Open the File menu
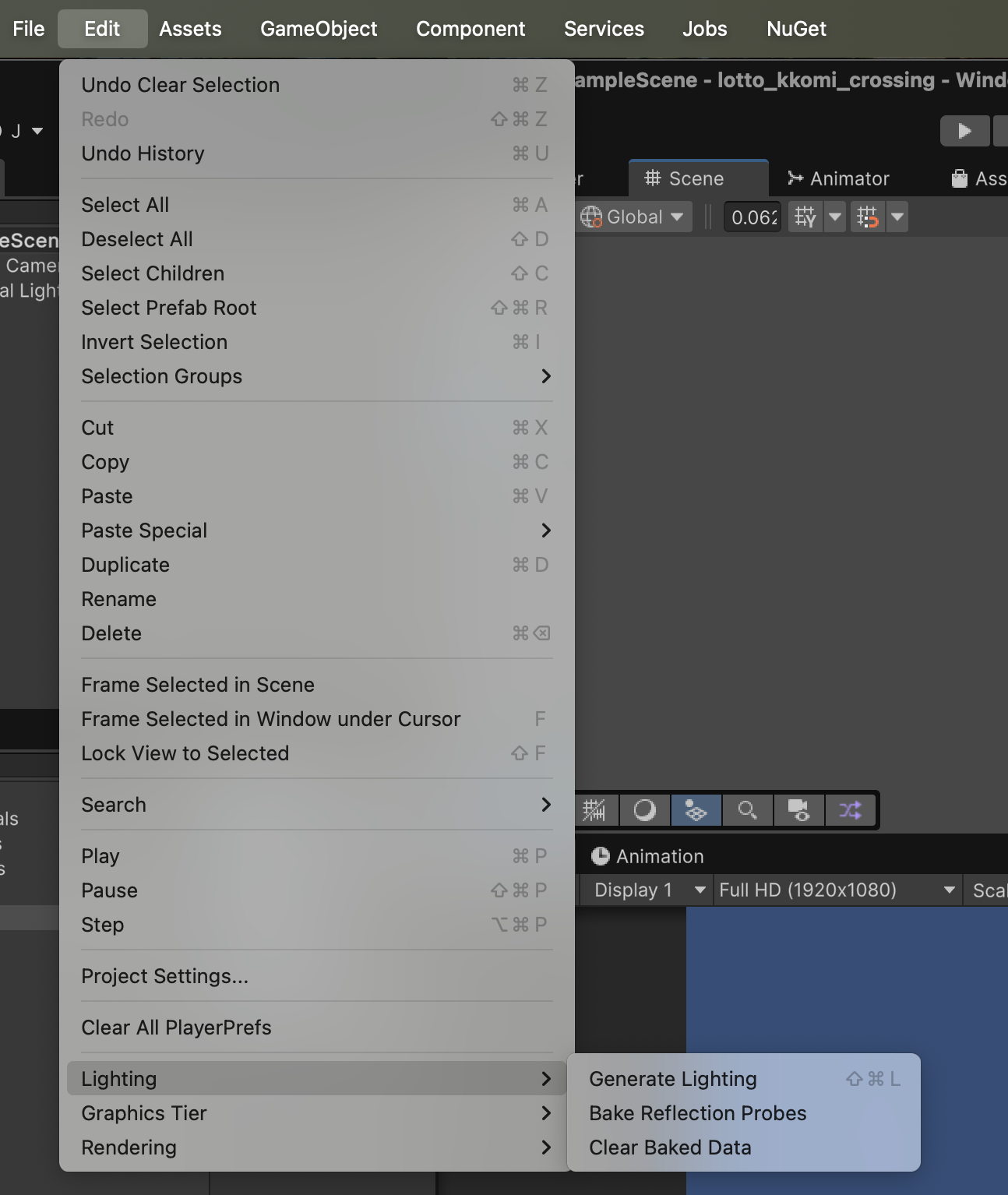 click(29, 29)
